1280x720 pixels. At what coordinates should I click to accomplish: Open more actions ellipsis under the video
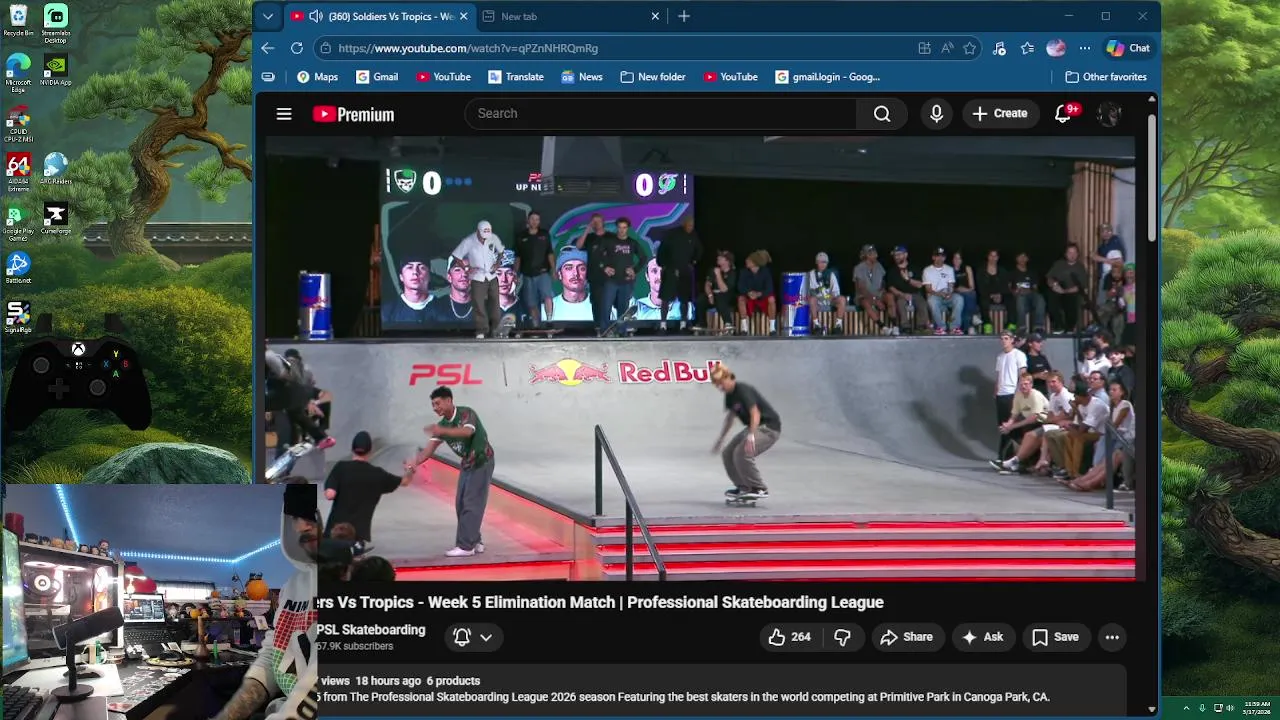pos(1112,637)
